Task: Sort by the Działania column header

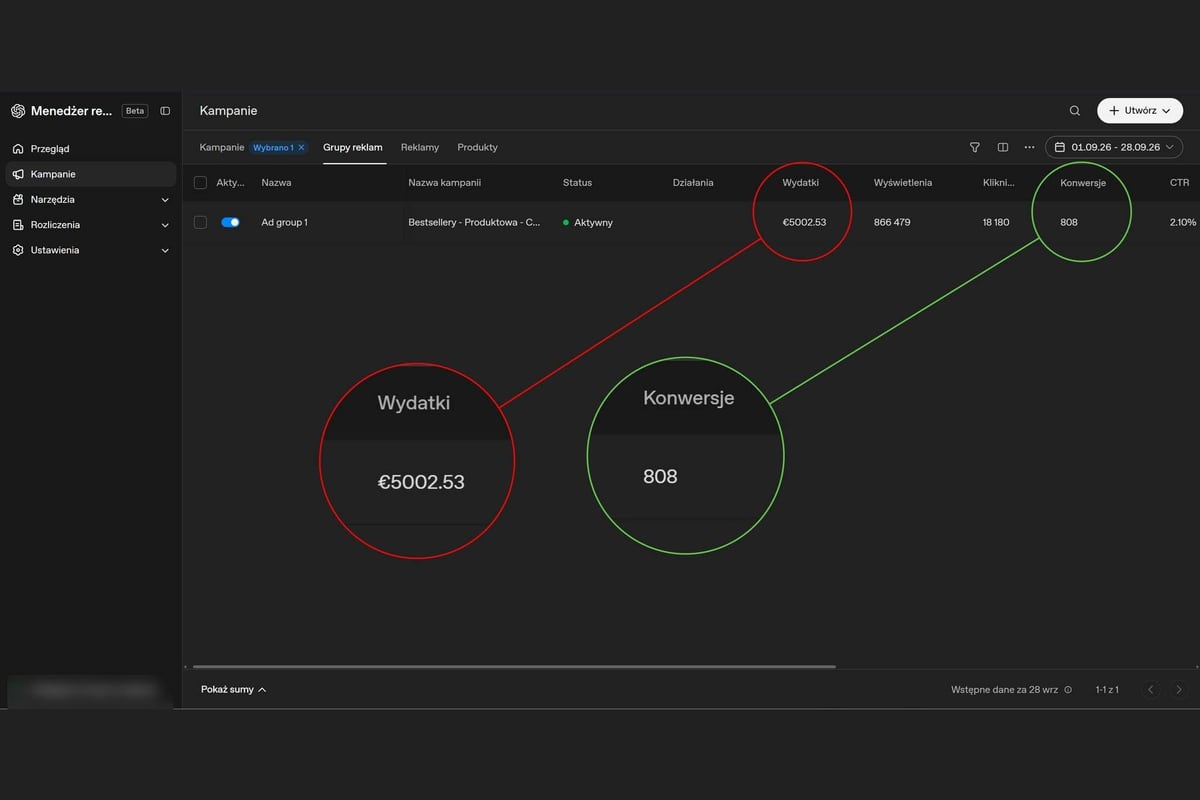Action: click(693, 183)
